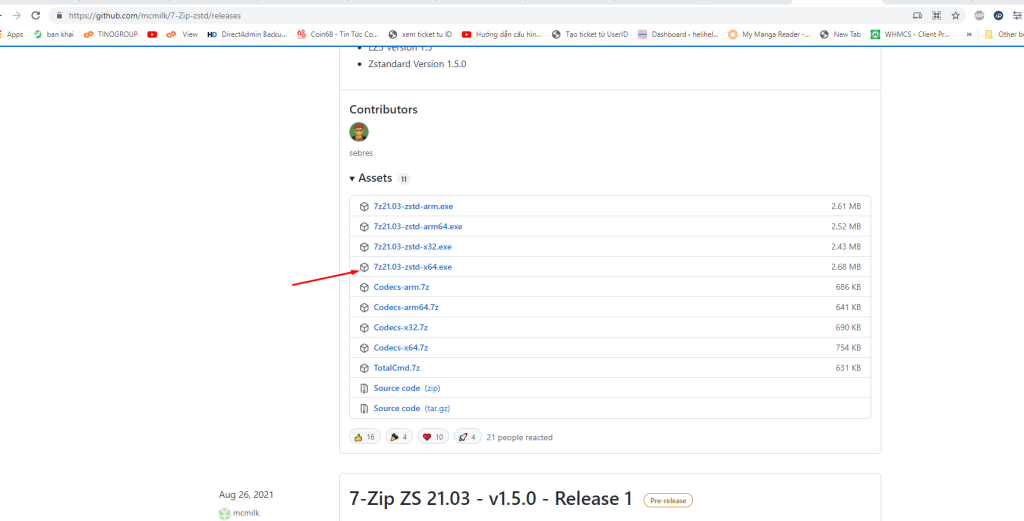
Task: Click the '21 people reacted' text
Action: 520,437
